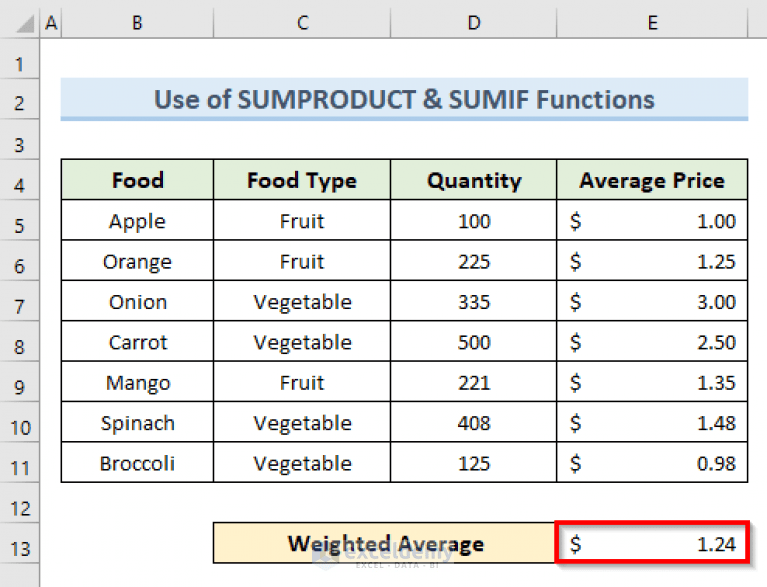Screen dimensions: 767x587
Task: Select quantity cell 221
Action: pyautogui.click(x=474, y=382)
